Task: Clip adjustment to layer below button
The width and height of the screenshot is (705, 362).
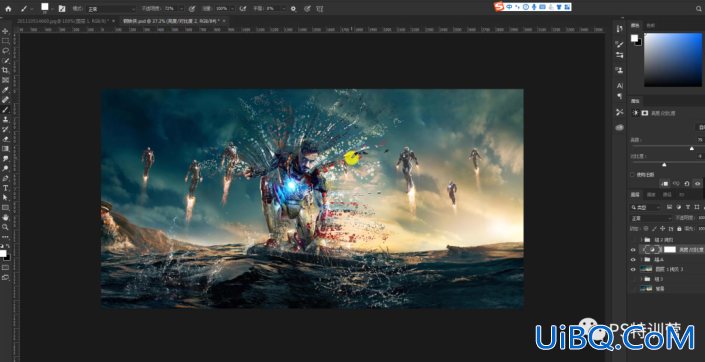Action: [664, 183]
